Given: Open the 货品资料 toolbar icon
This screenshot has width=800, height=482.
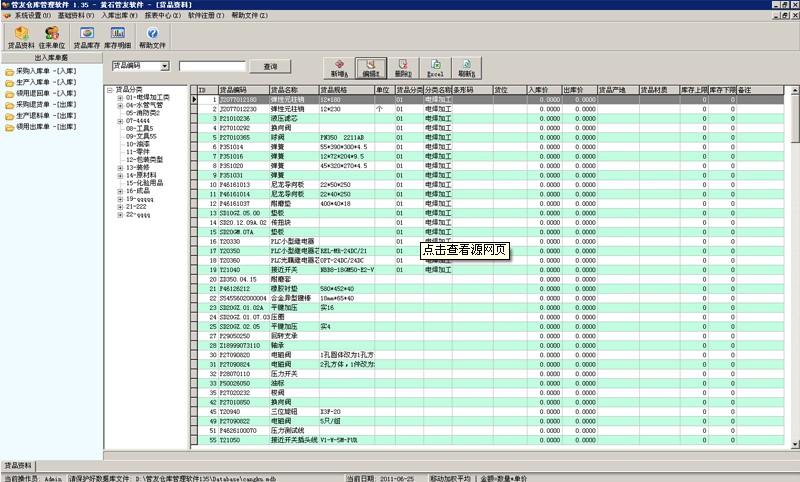Looking at the screenshot, I should (21, 37).
